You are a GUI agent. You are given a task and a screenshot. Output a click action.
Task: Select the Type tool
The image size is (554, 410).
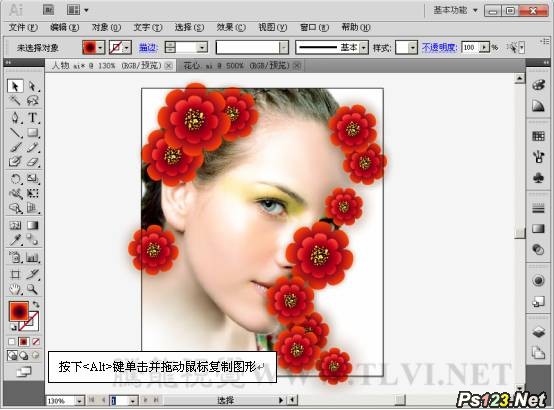(x=33, y=117)
